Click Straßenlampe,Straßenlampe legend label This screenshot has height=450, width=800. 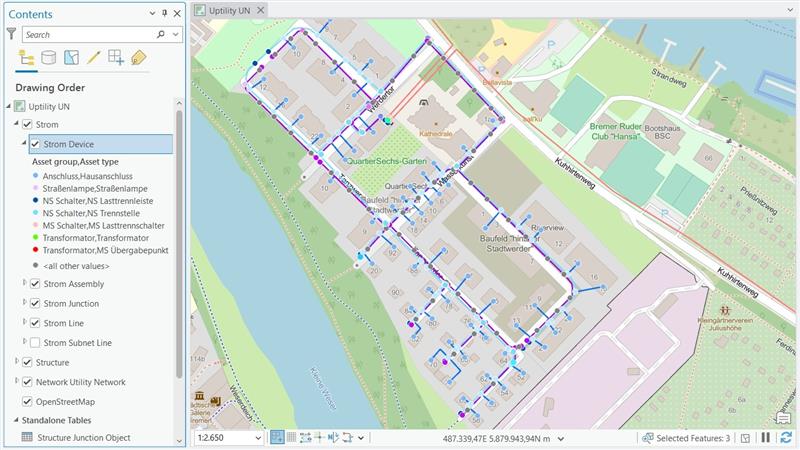coord(95,188)
